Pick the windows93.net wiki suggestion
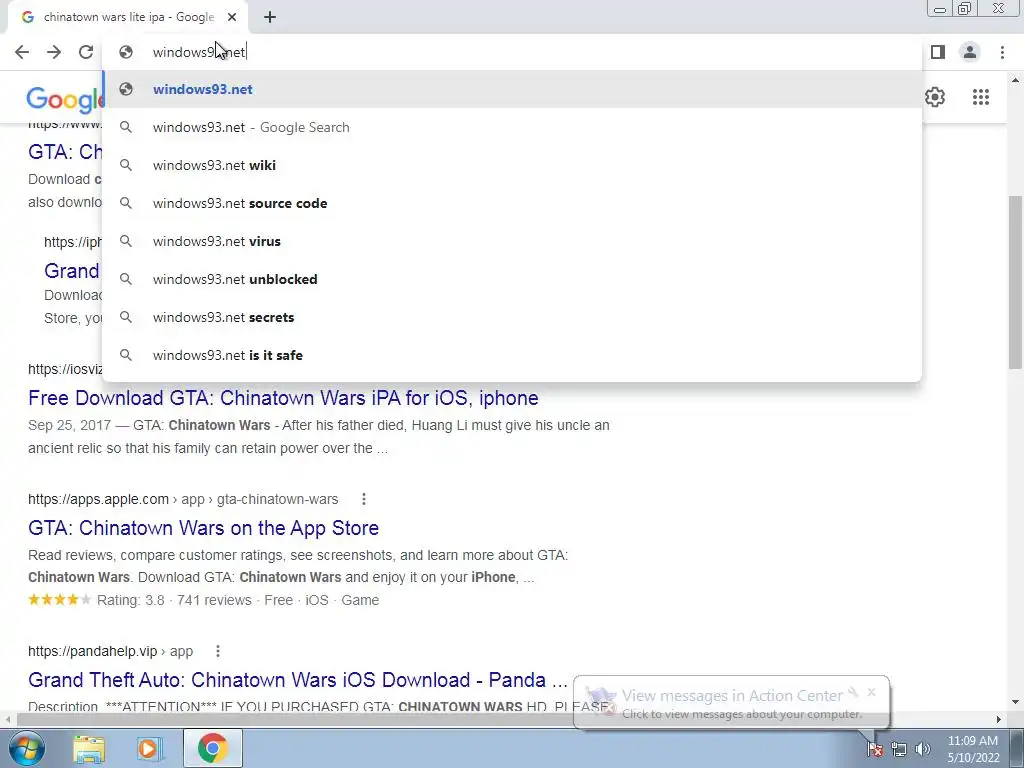The height and width of the screenshot is (768, 1024). coord(512,165)
